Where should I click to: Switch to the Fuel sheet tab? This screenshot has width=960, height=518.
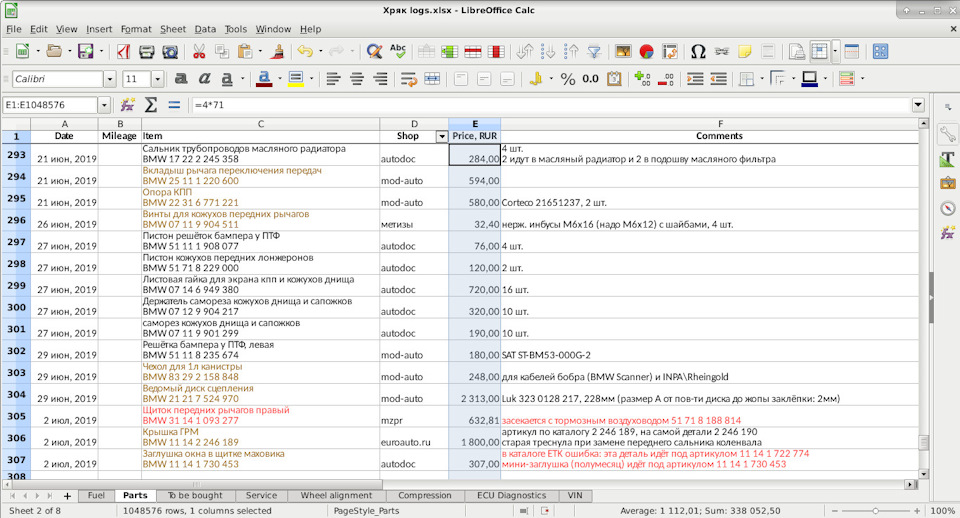click(96, 495)
